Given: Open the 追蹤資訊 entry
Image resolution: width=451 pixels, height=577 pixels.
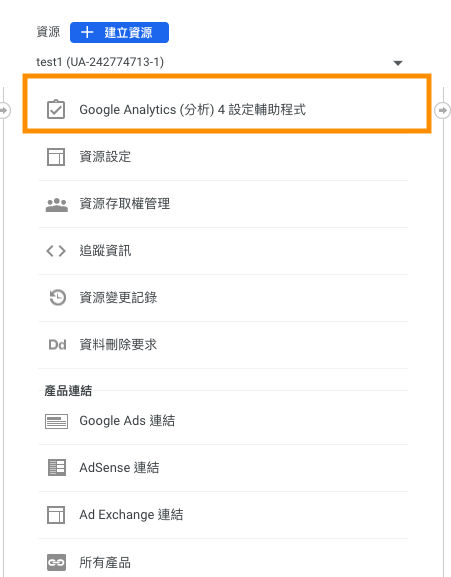Looking at the screenshot, I should point(223,251).
